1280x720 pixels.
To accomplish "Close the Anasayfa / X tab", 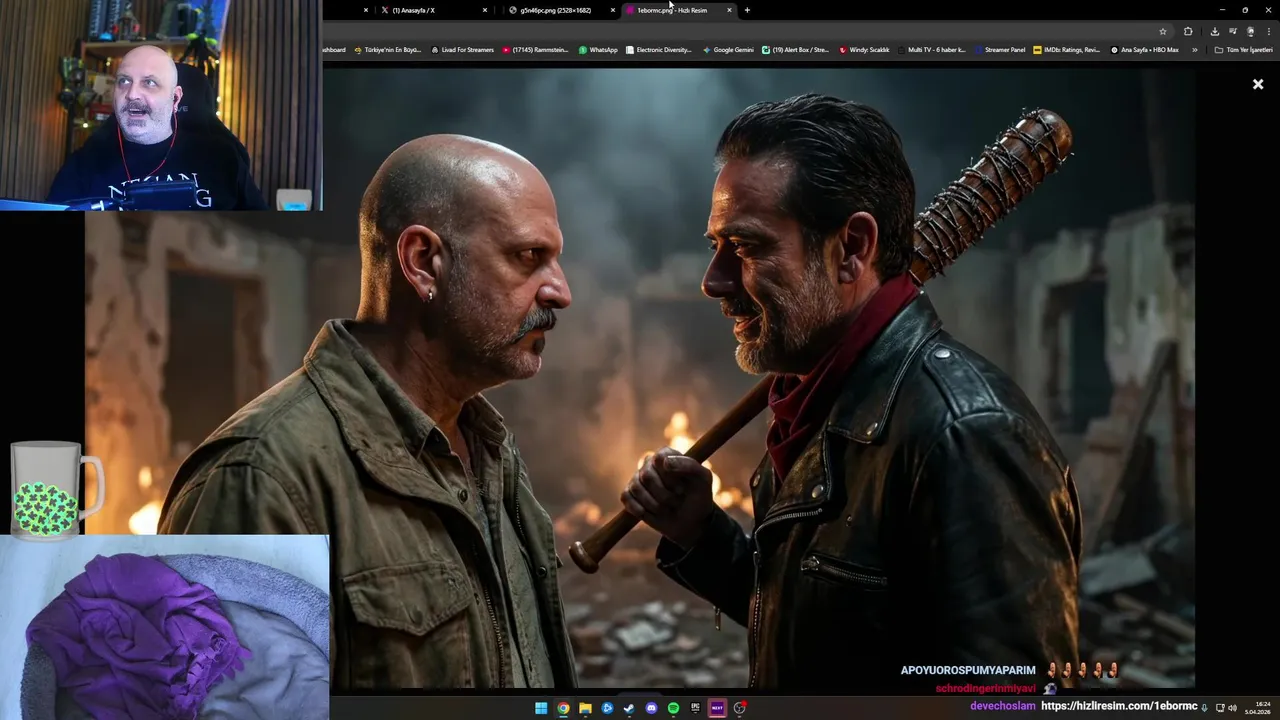I will click(485, 10).
